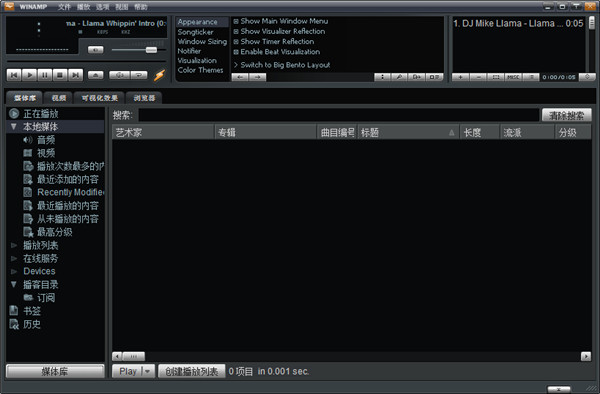Open the 播放 menu
Image resolution: width=600 pixels, height=394 pixels.
pos(83,7)
